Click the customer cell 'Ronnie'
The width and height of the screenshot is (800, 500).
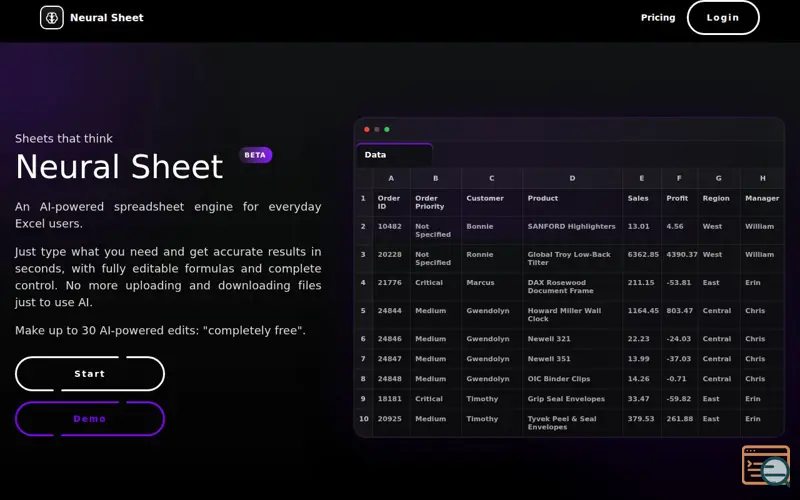[x=492, y=259]
